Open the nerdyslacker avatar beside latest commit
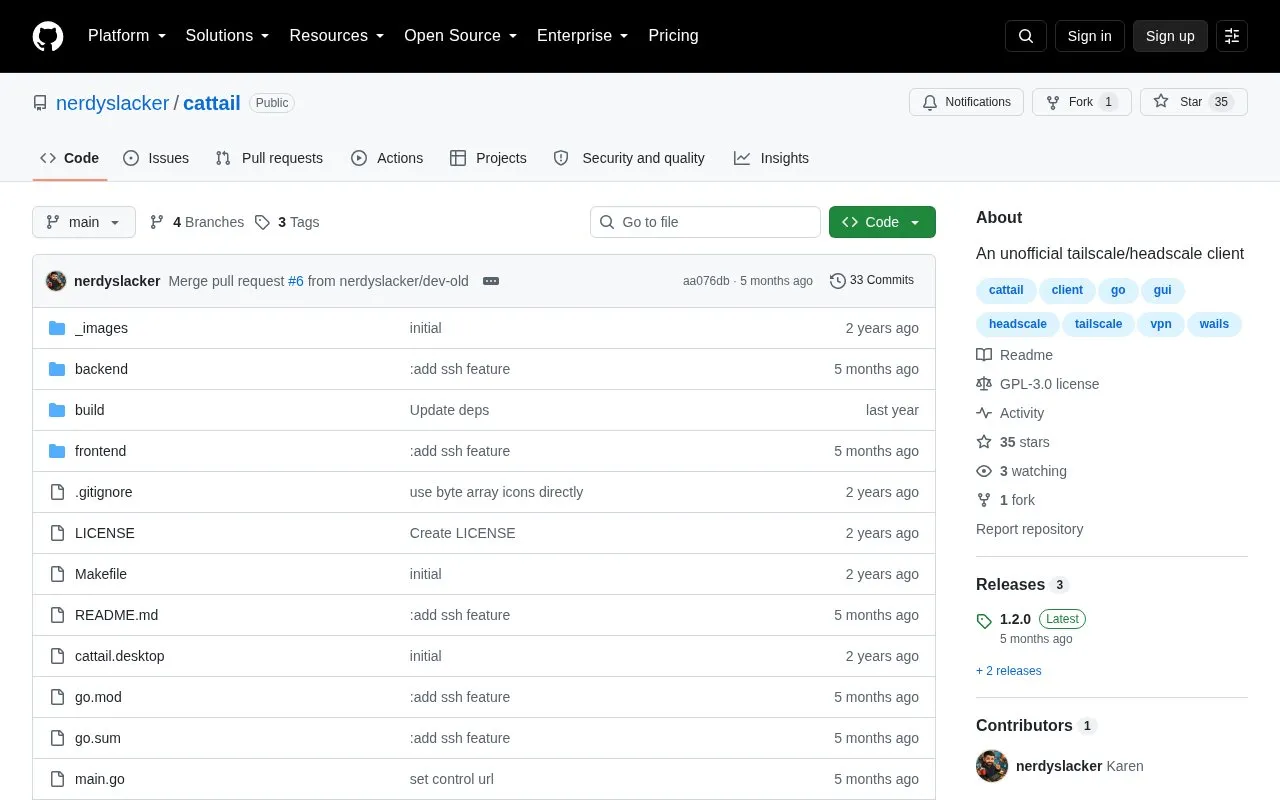Image resolution: width=1280 pixels, height=800 pixels. tap(56, 281)
